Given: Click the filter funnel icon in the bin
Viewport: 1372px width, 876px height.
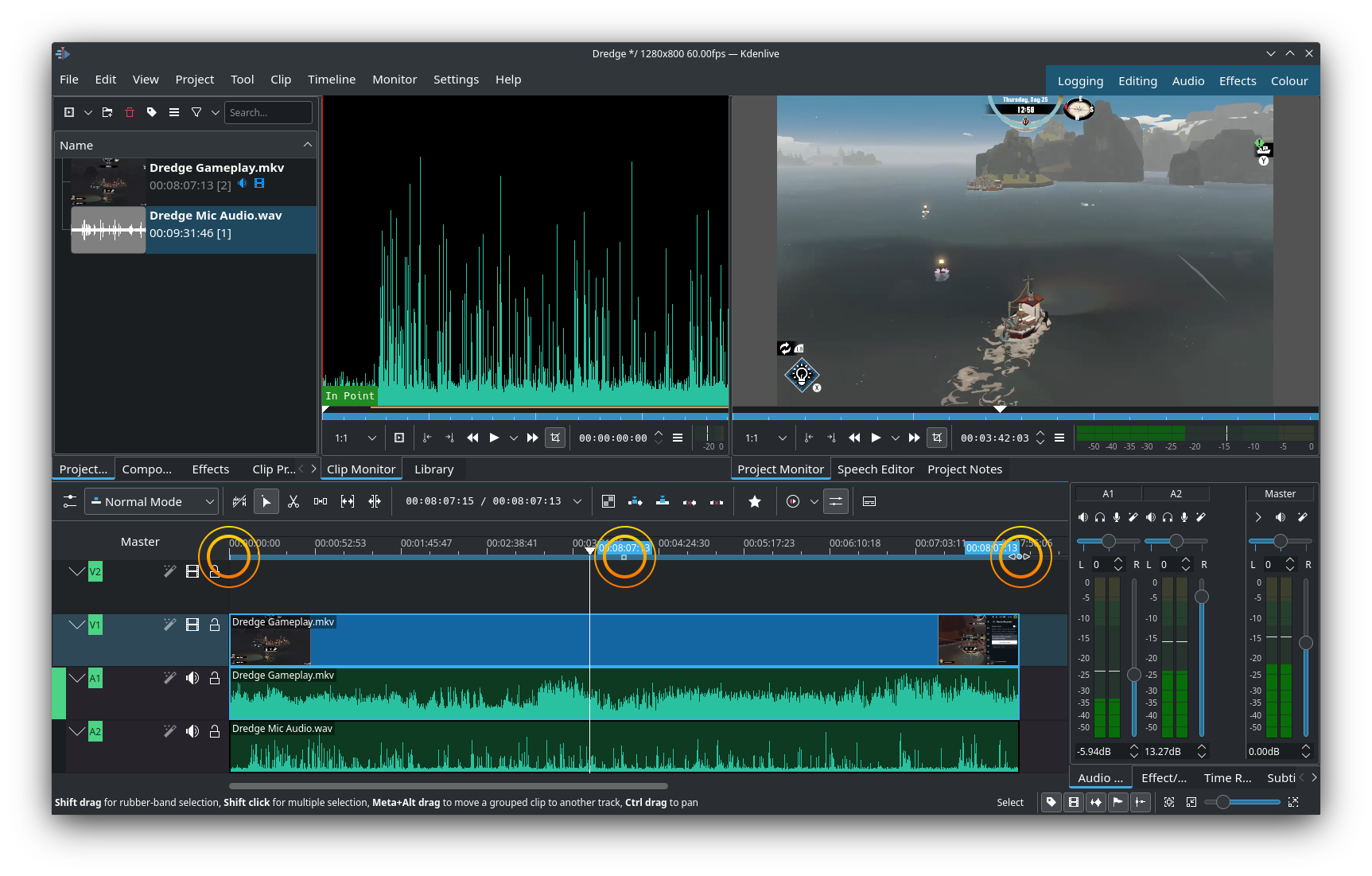Looking at the screenshot, I should (x=196, y=112).
